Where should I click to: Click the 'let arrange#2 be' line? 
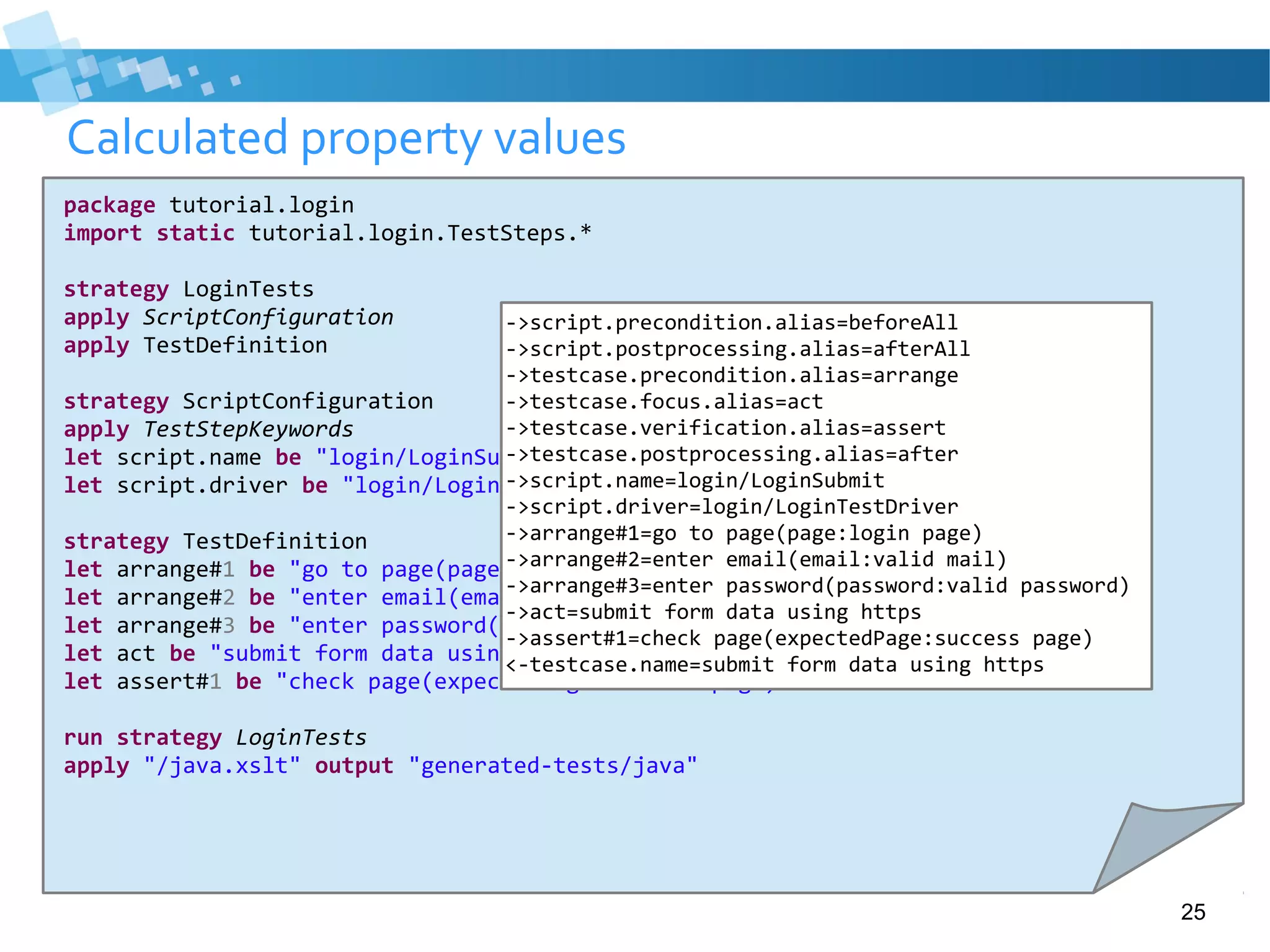tap(282, 597)
